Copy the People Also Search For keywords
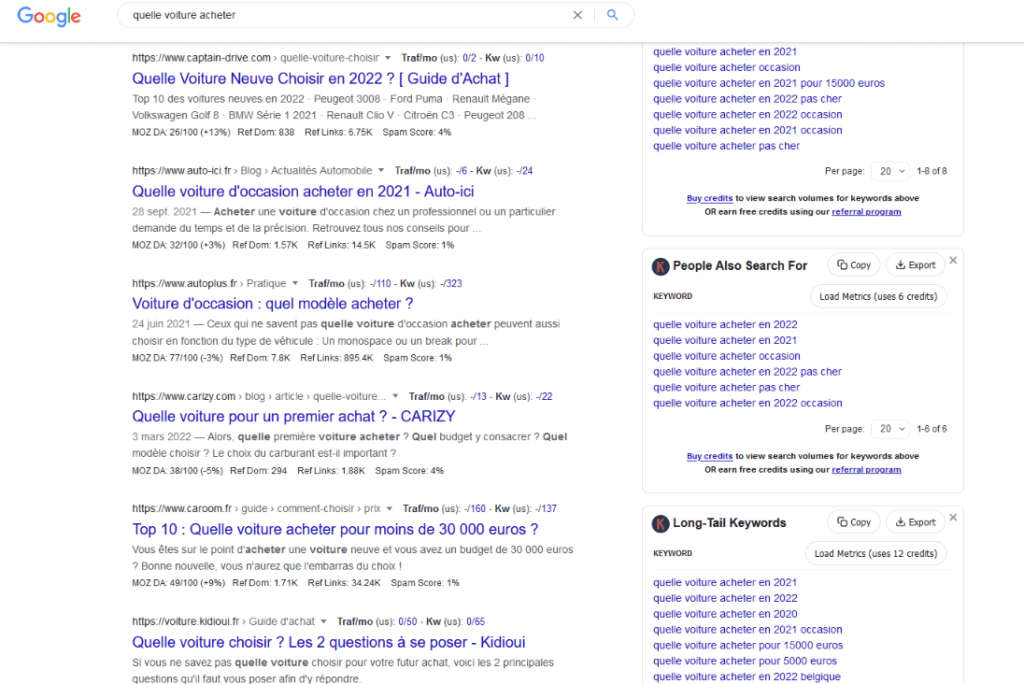 854,265
